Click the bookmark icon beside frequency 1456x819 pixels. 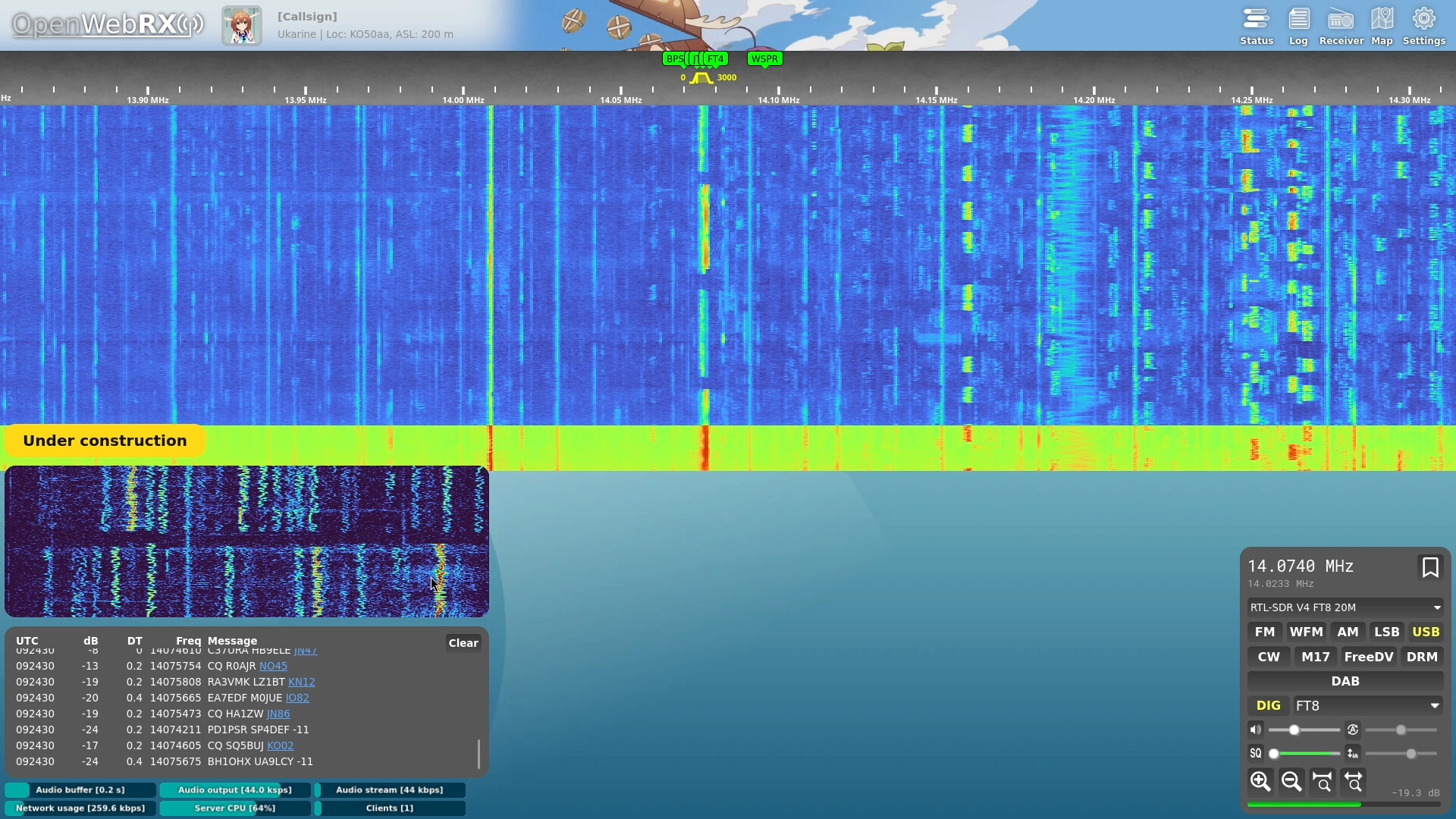[1430, 568]
